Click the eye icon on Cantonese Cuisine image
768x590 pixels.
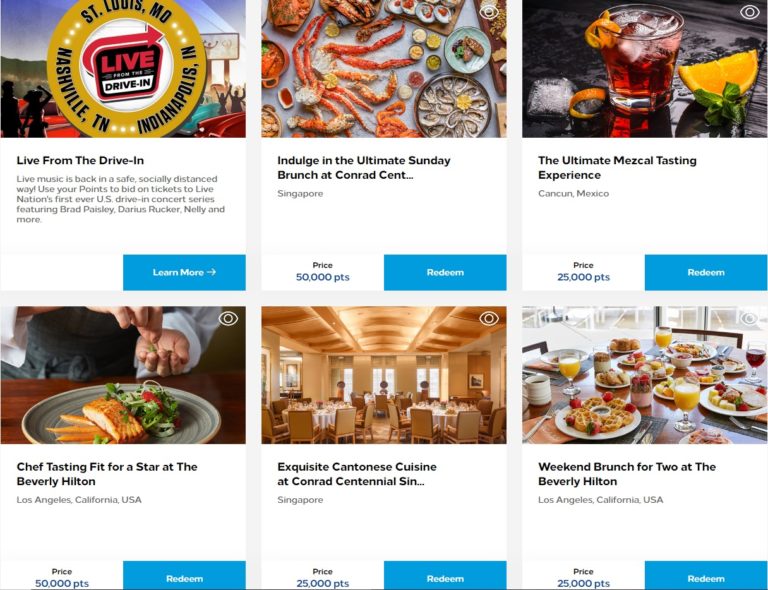click(488, 319)
